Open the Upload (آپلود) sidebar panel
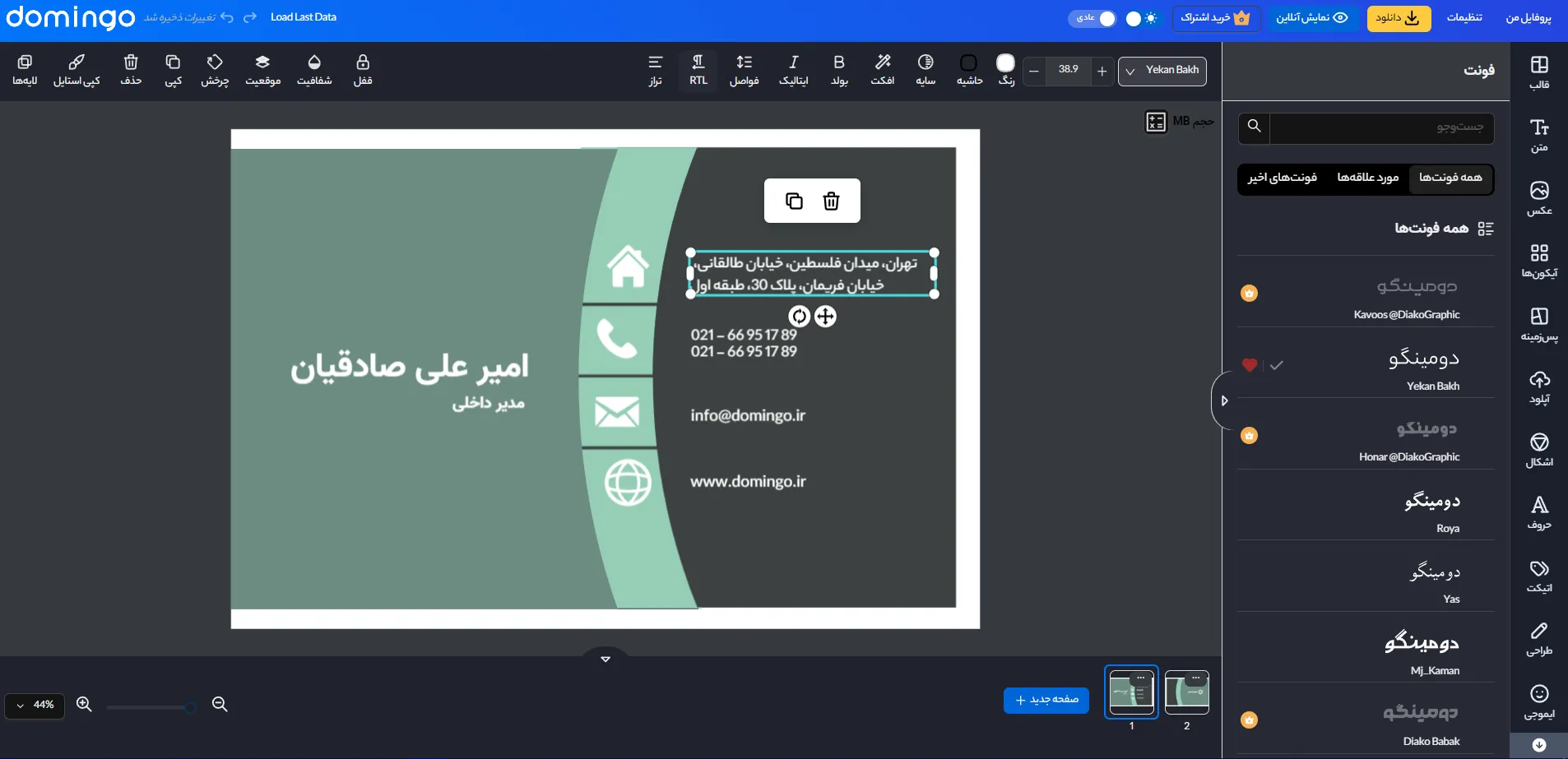The image size is (1568, 759). pos(1539,386)
